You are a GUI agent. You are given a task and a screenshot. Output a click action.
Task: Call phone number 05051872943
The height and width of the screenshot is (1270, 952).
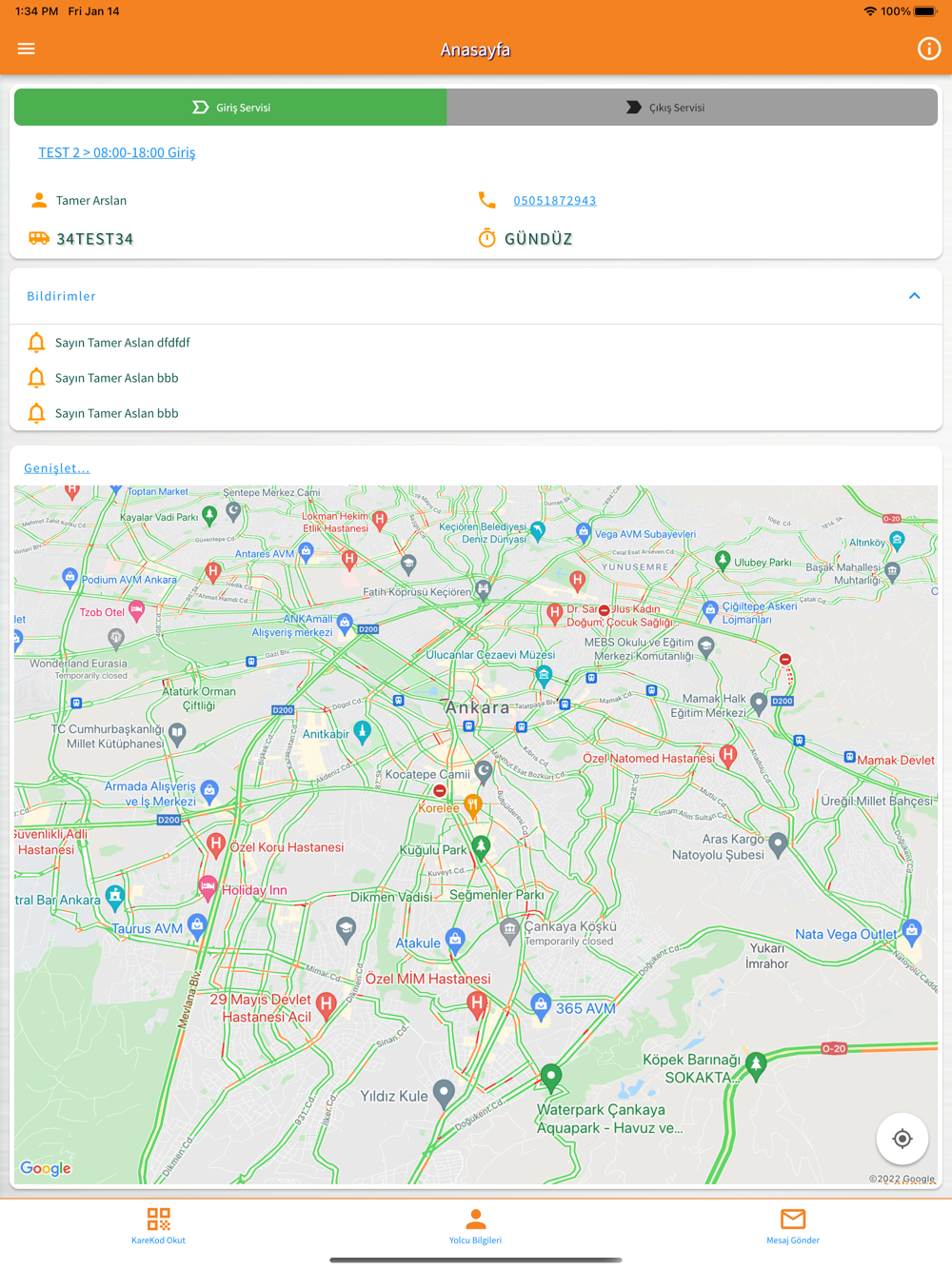pyautogui.click(x=555, y=201)
